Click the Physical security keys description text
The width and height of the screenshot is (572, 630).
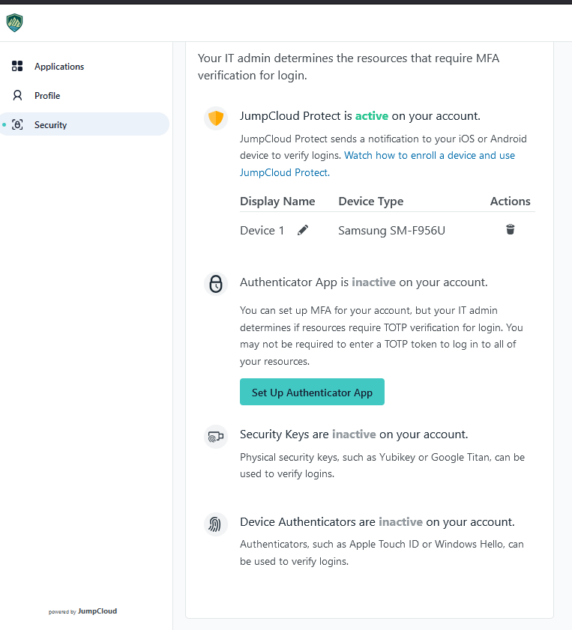[x=382, y=465]
